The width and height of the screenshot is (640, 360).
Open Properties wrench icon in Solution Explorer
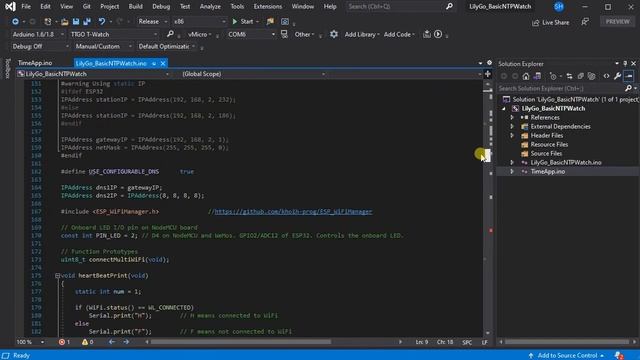coord(618,76)
